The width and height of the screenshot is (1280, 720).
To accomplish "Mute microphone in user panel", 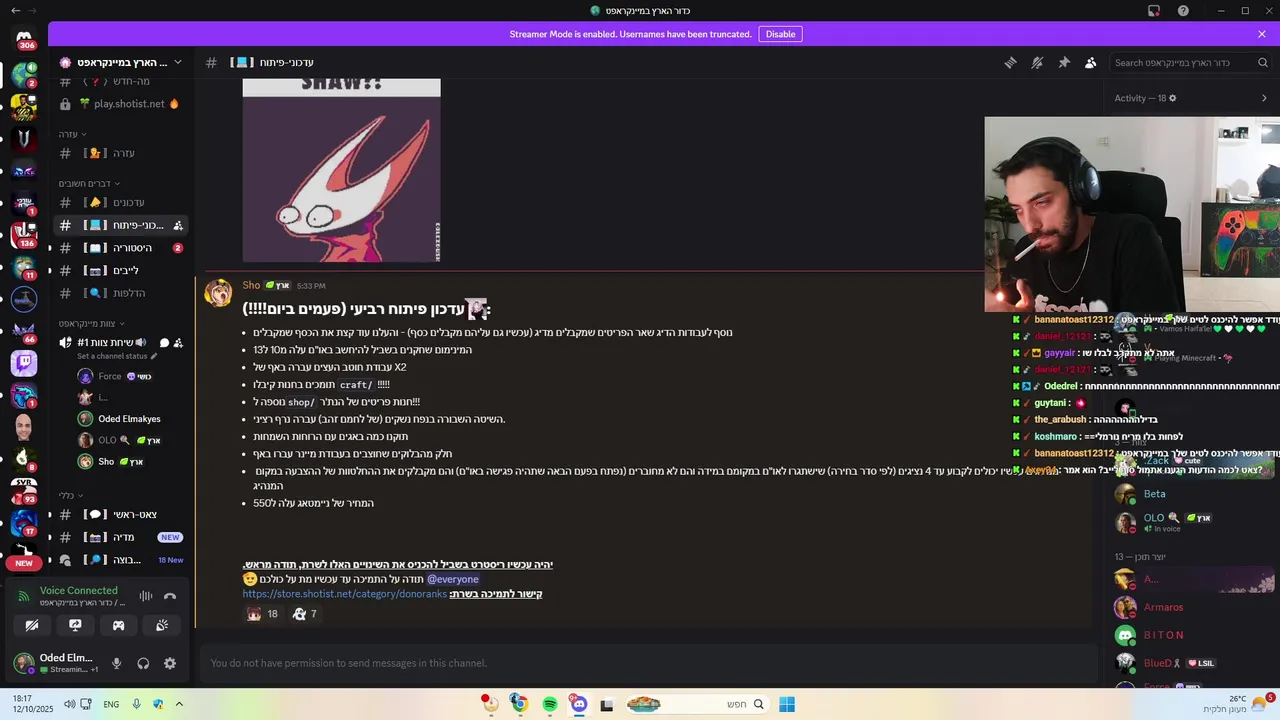I will (x=116, y=663).
